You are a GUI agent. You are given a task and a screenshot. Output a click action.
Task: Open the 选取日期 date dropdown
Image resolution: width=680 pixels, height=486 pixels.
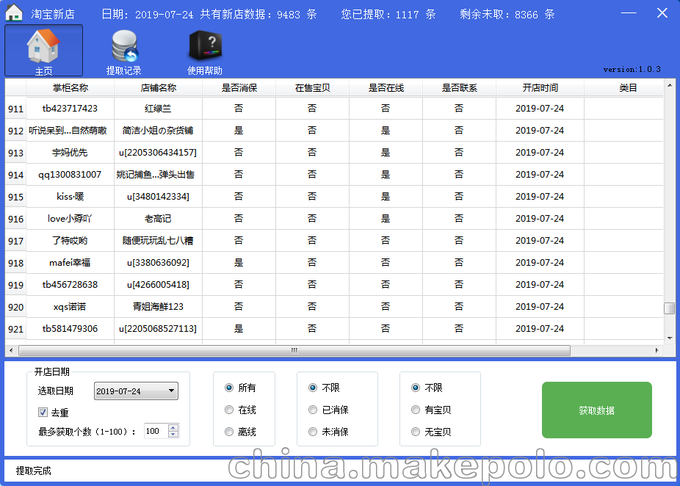[x=136, y=391]
